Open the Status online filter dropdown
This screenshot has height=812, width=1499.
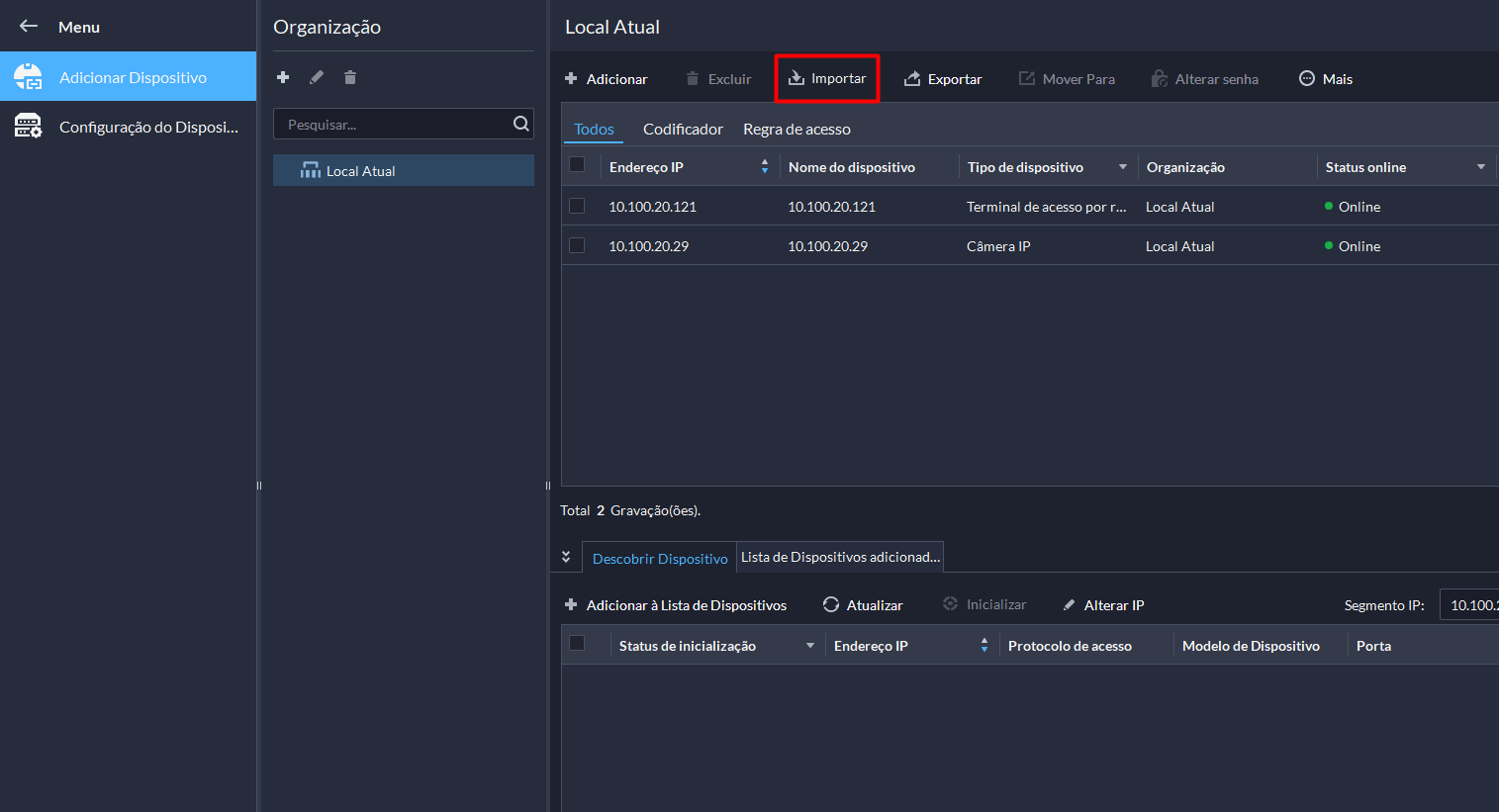pyautogui.click(x=1481, y=167)
